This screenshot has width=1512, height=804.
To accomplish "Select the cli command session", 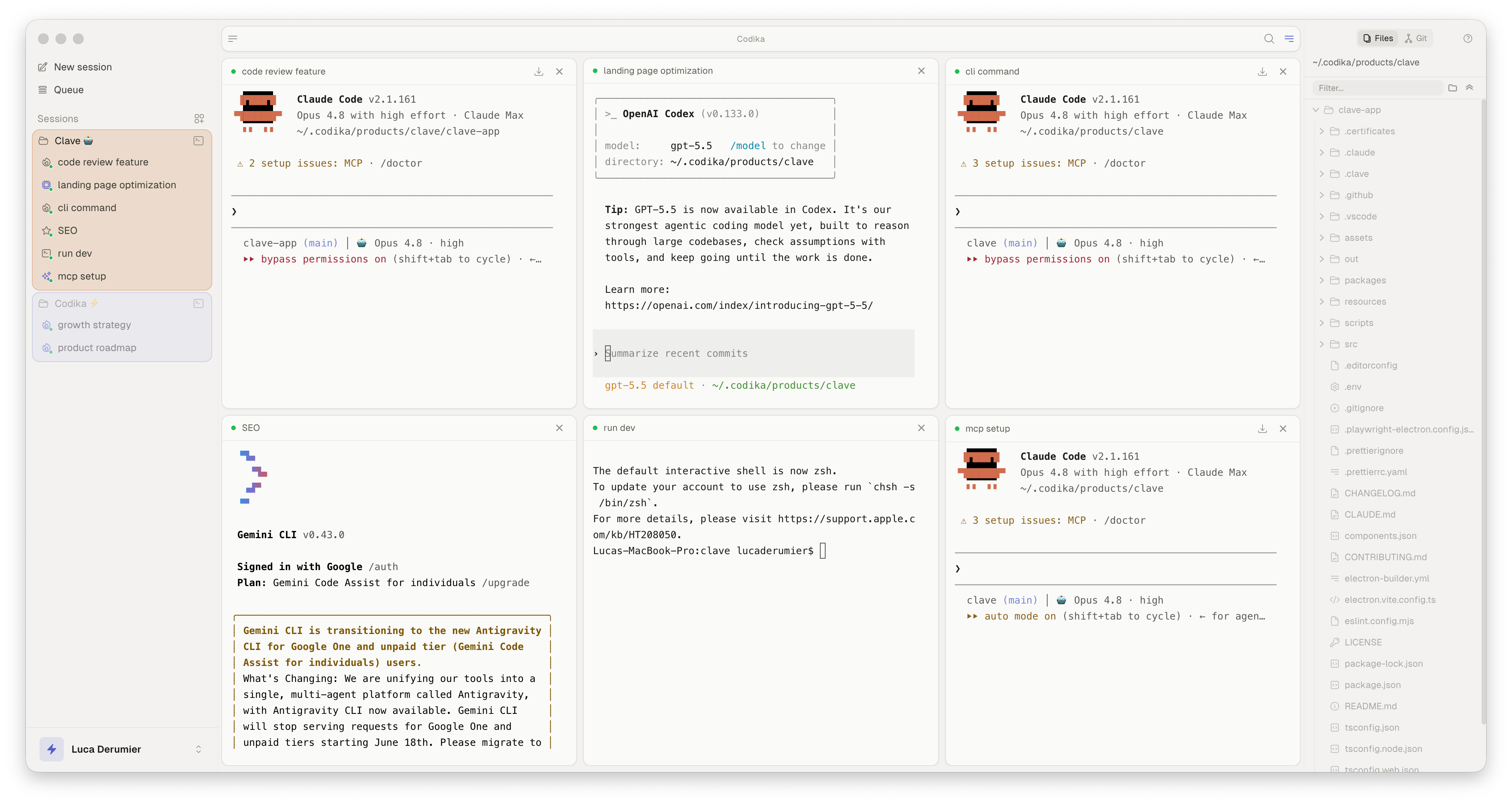I will click(x=122, y=208).
